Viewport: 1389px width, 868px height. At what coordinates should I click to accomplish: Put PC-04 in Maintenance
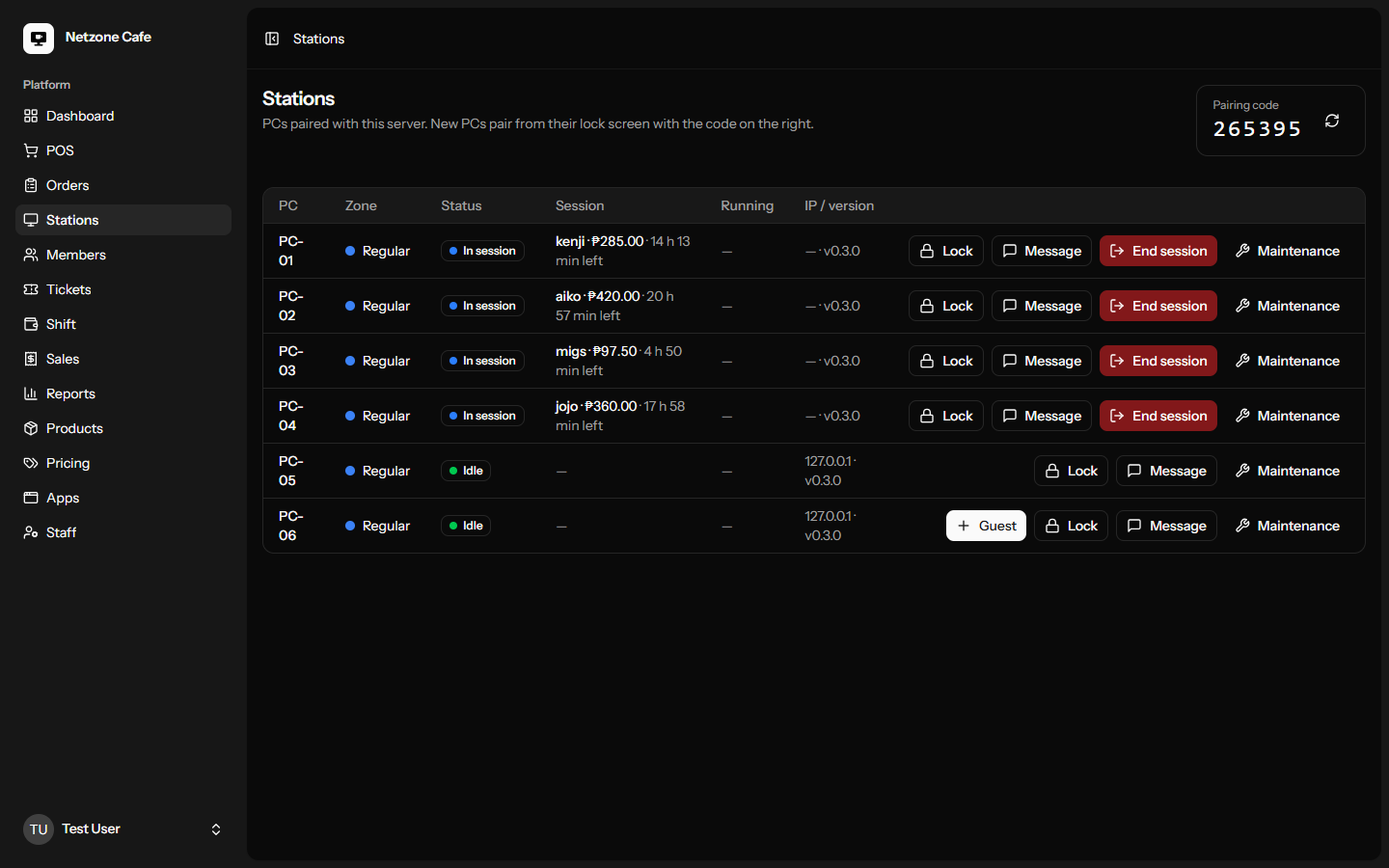pyautogui.click(x=1287, y=416)
